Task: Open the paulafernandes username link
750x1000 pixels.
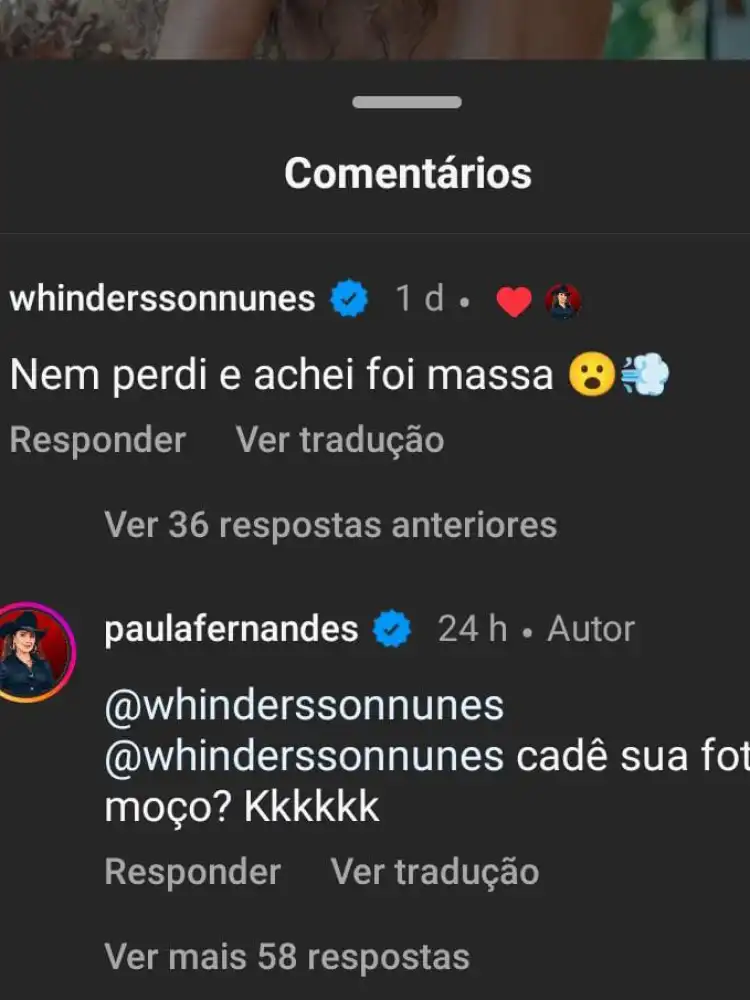Action: pos(231,629)
